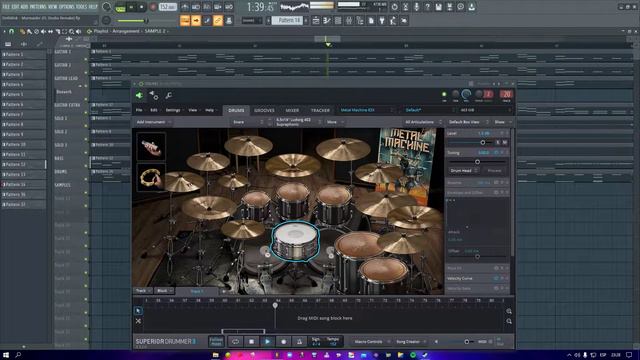
Task: Adjust the snare Level slider
Action: 483,142
